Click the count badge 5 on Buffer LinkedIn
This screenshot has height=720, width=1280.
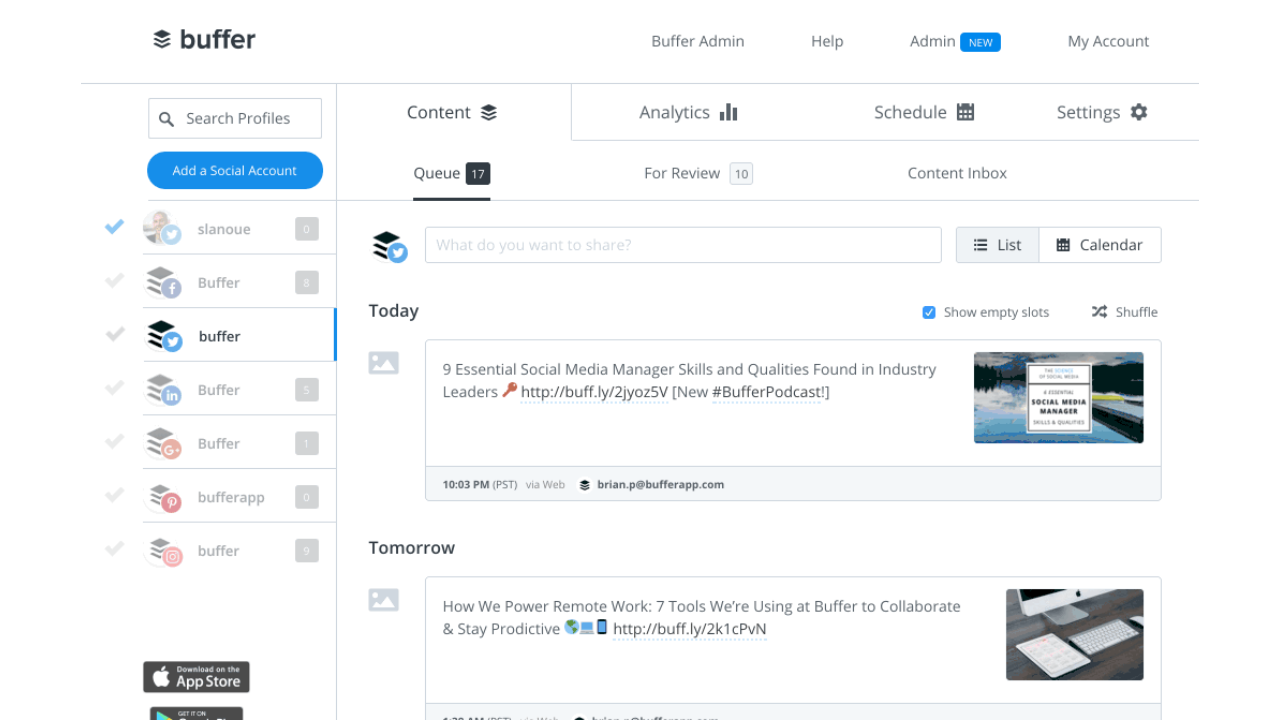[x=307, y=390]
